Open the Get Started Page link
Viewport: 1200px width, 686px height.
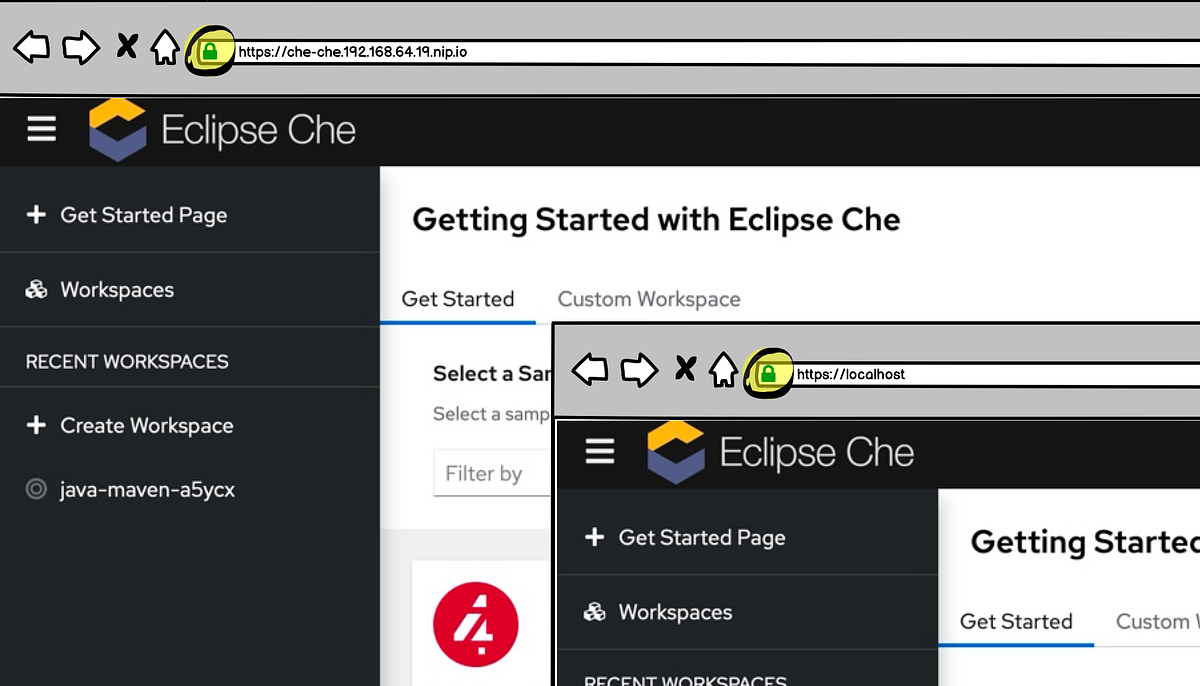(x=144, y=214)
